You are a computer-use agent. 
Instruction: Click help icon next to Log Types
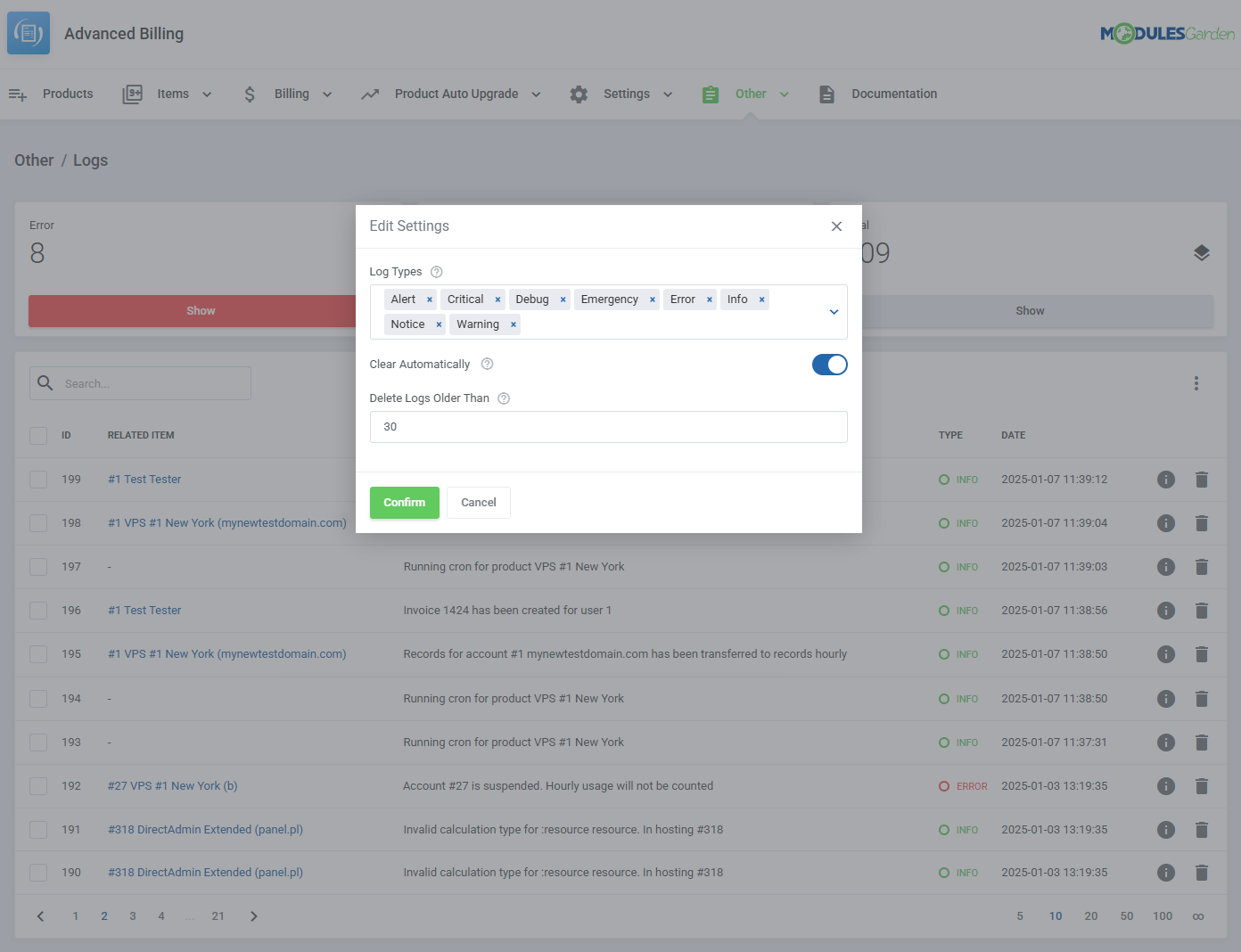[x=437, y=272]
